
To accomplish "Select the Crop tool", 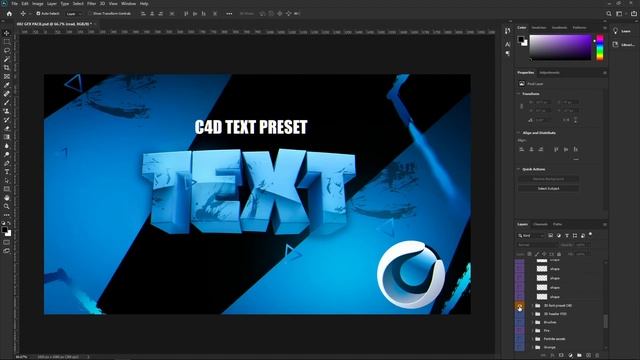I will tap(7, 68).
